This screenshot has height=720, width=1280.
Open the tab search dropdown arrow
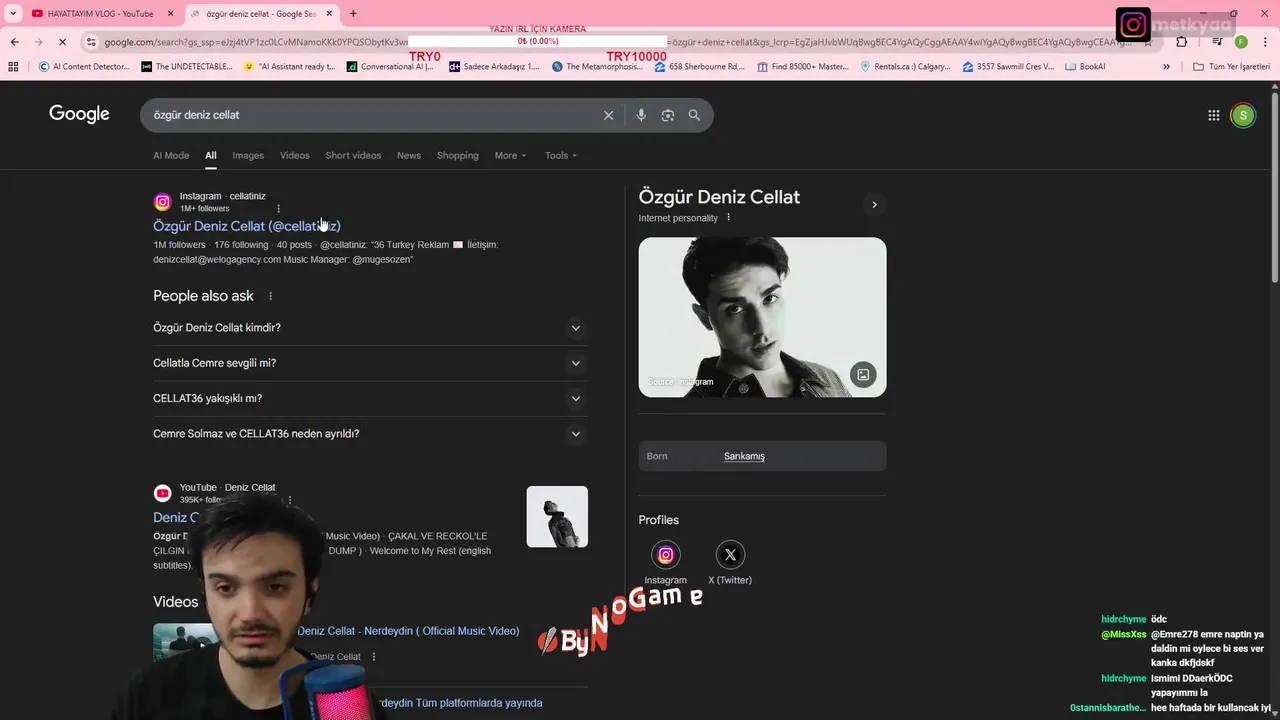coord(12,13)
